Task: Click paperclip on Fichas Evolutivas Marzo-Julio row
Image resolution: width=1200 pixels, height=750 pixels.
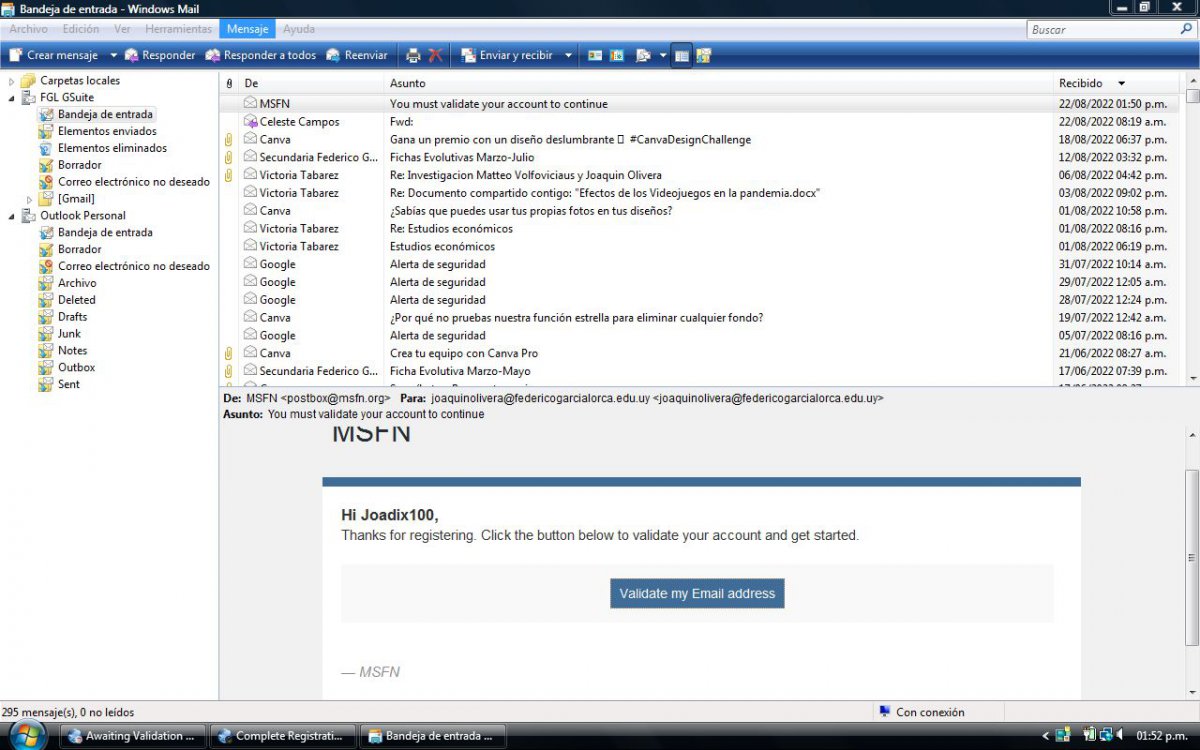Action: coord(229,157)
